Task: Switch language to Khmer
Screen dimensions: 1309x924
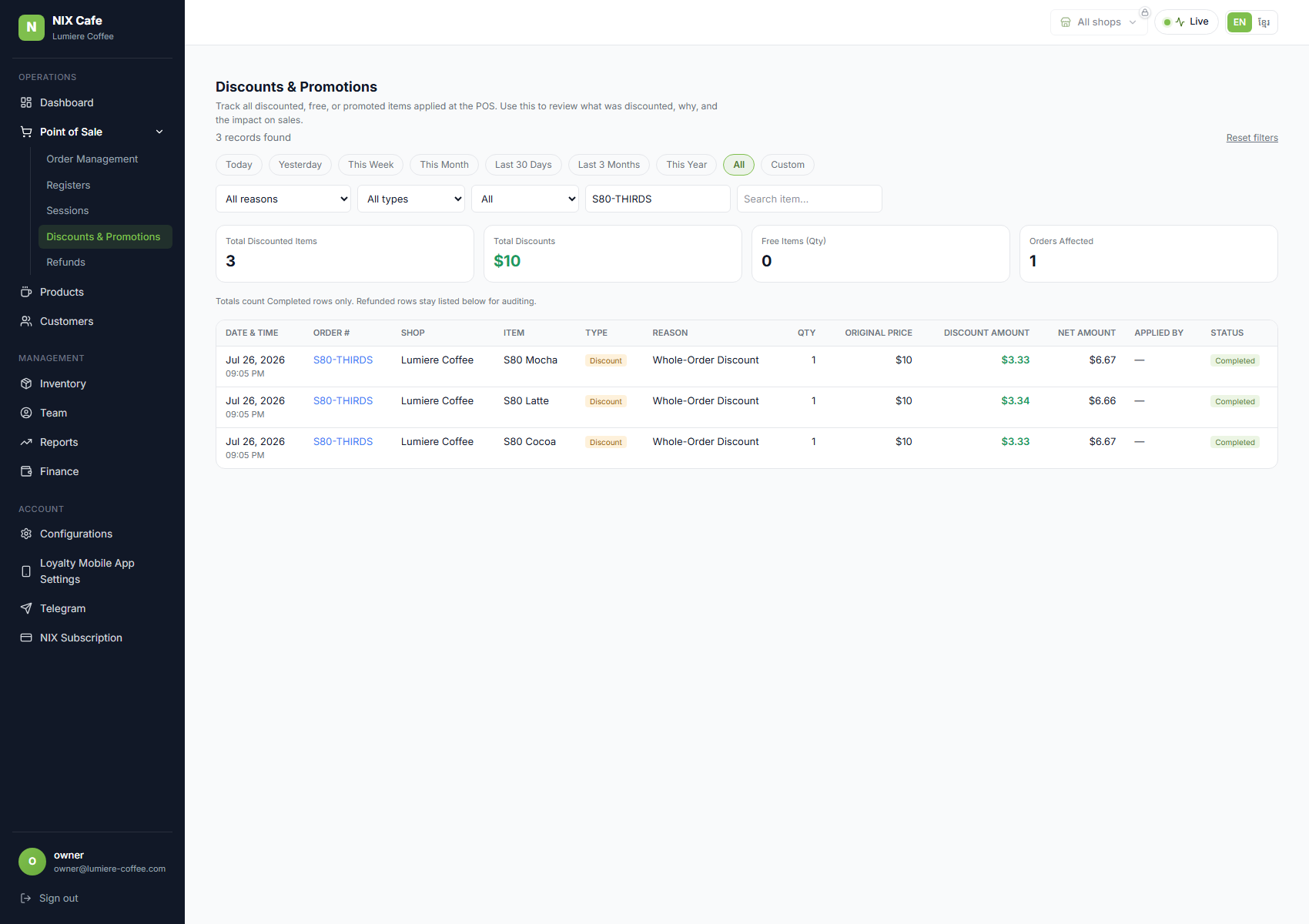Action: 1264,22
